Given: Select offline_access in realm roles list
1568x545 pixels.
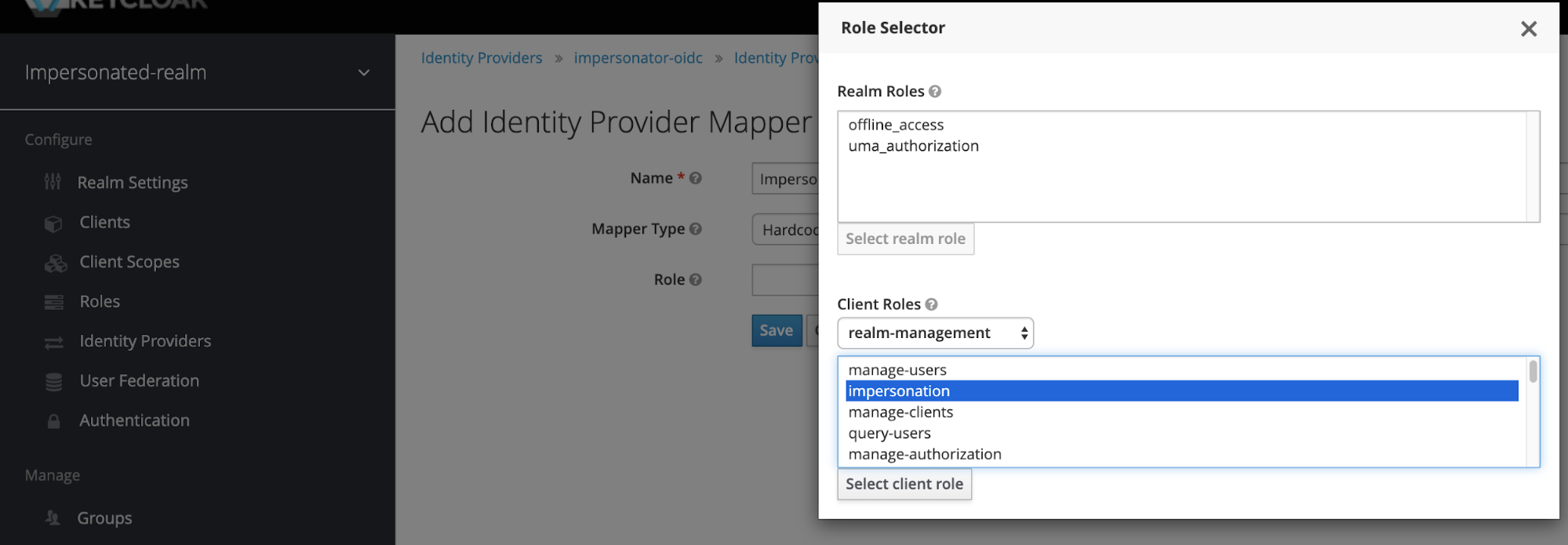Looking at the screenshot, I should [x=896, y=125].
